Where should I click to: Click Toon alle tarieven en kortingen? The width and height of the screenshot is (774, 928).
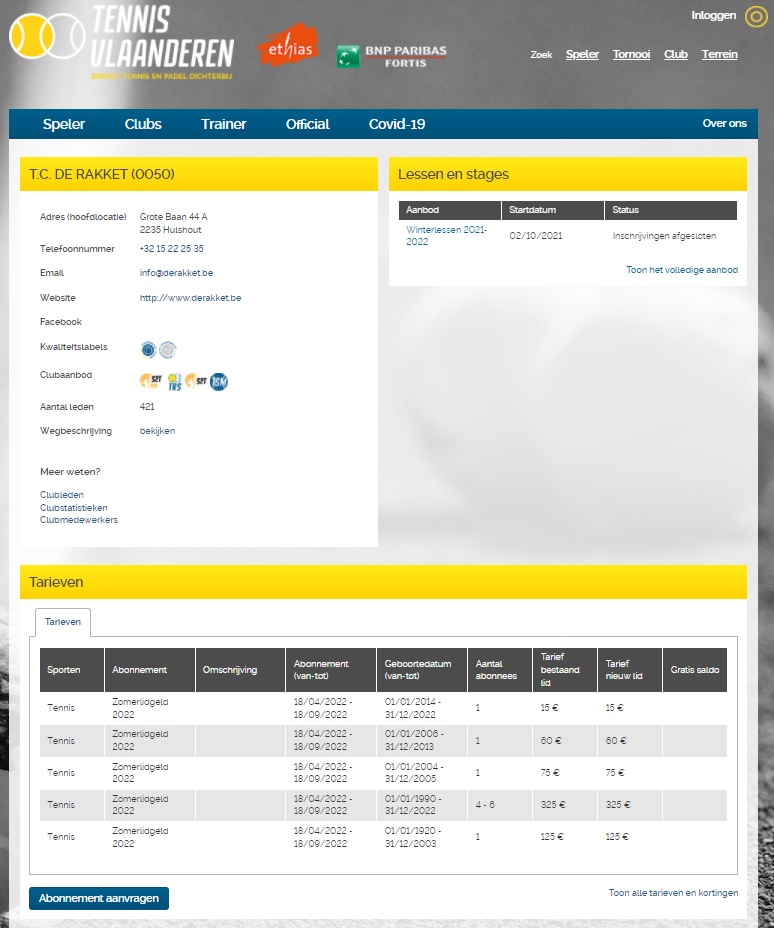tap(673, 892)
